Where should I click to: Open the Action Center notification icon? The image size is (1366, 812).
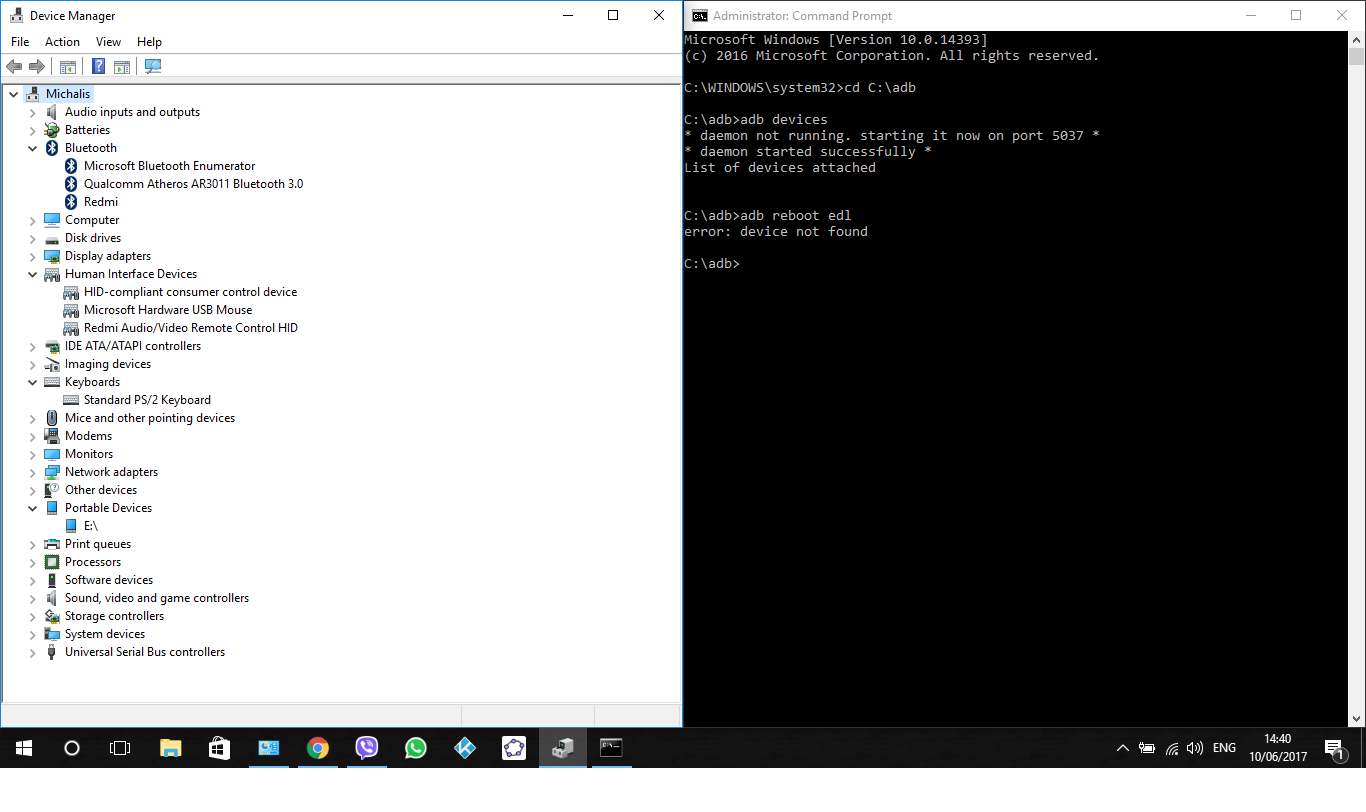1332,748
